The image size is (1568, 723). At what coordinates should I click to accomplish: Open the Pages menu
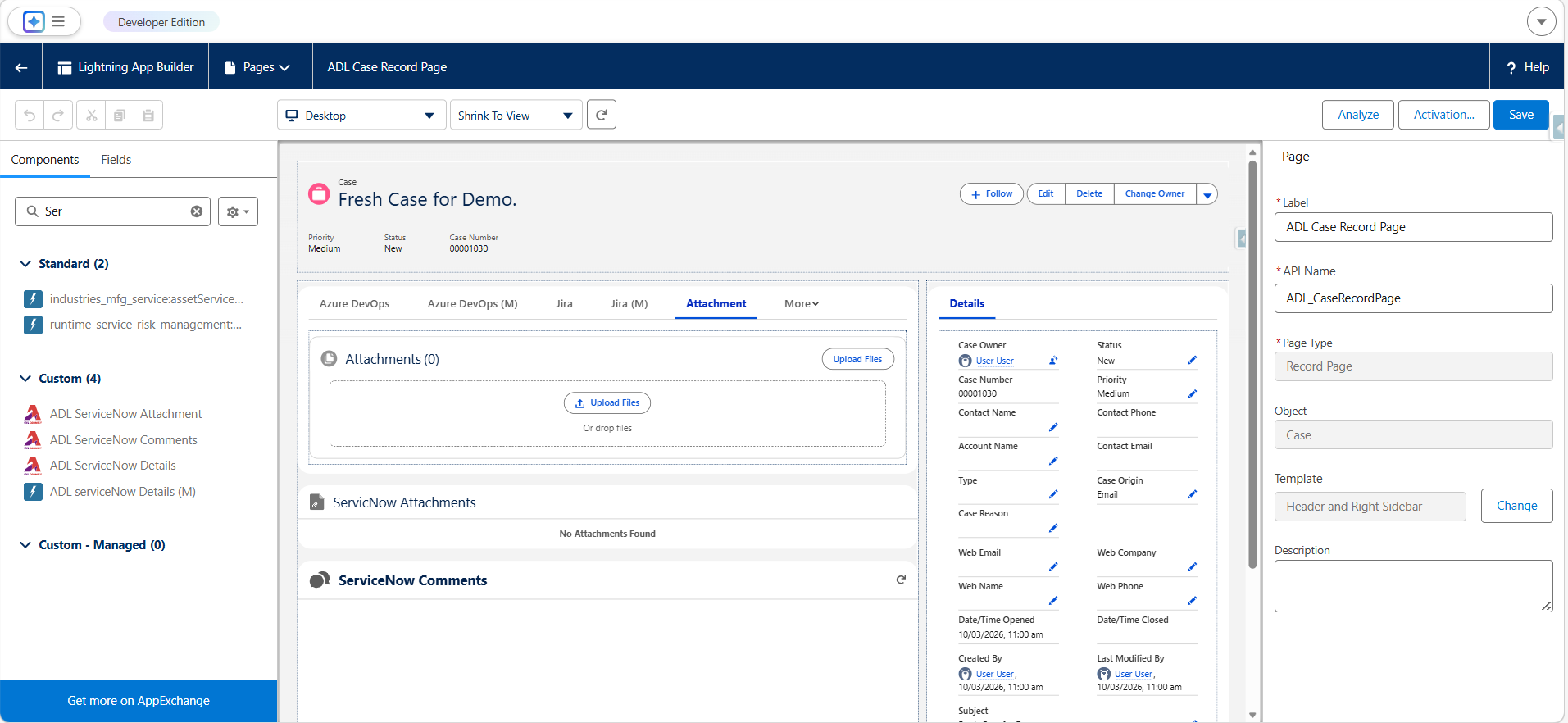[260, 67]
